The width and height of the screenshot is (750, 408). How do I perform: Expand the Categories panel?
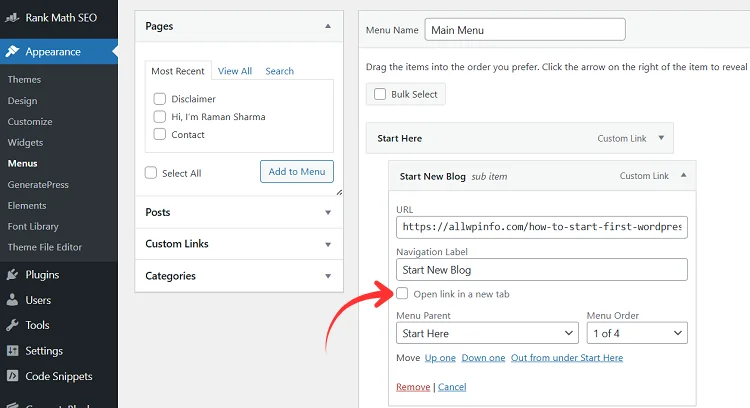328,276
